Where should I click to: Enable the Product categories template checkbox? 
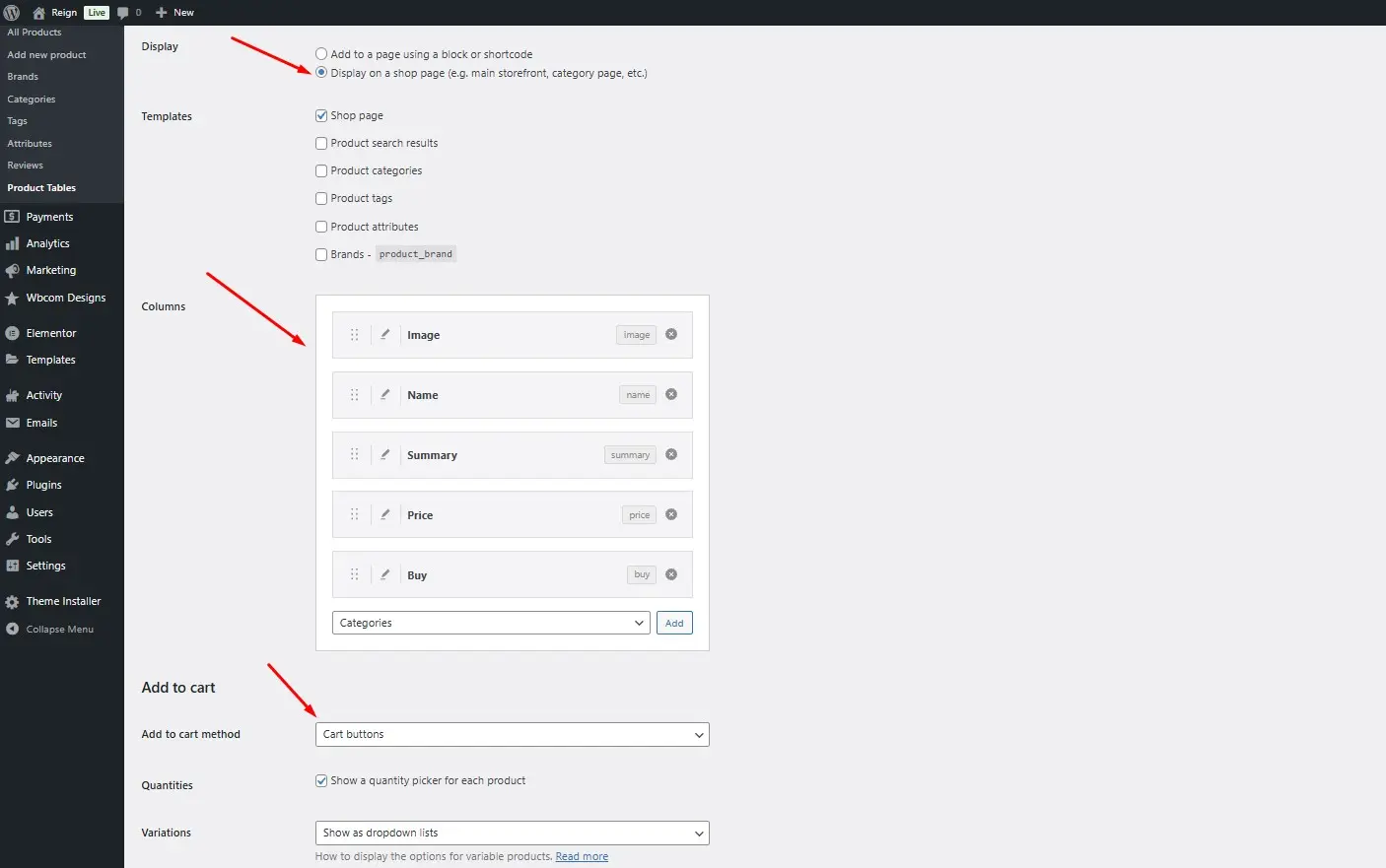pyautogui.click(x=320, y=170)
